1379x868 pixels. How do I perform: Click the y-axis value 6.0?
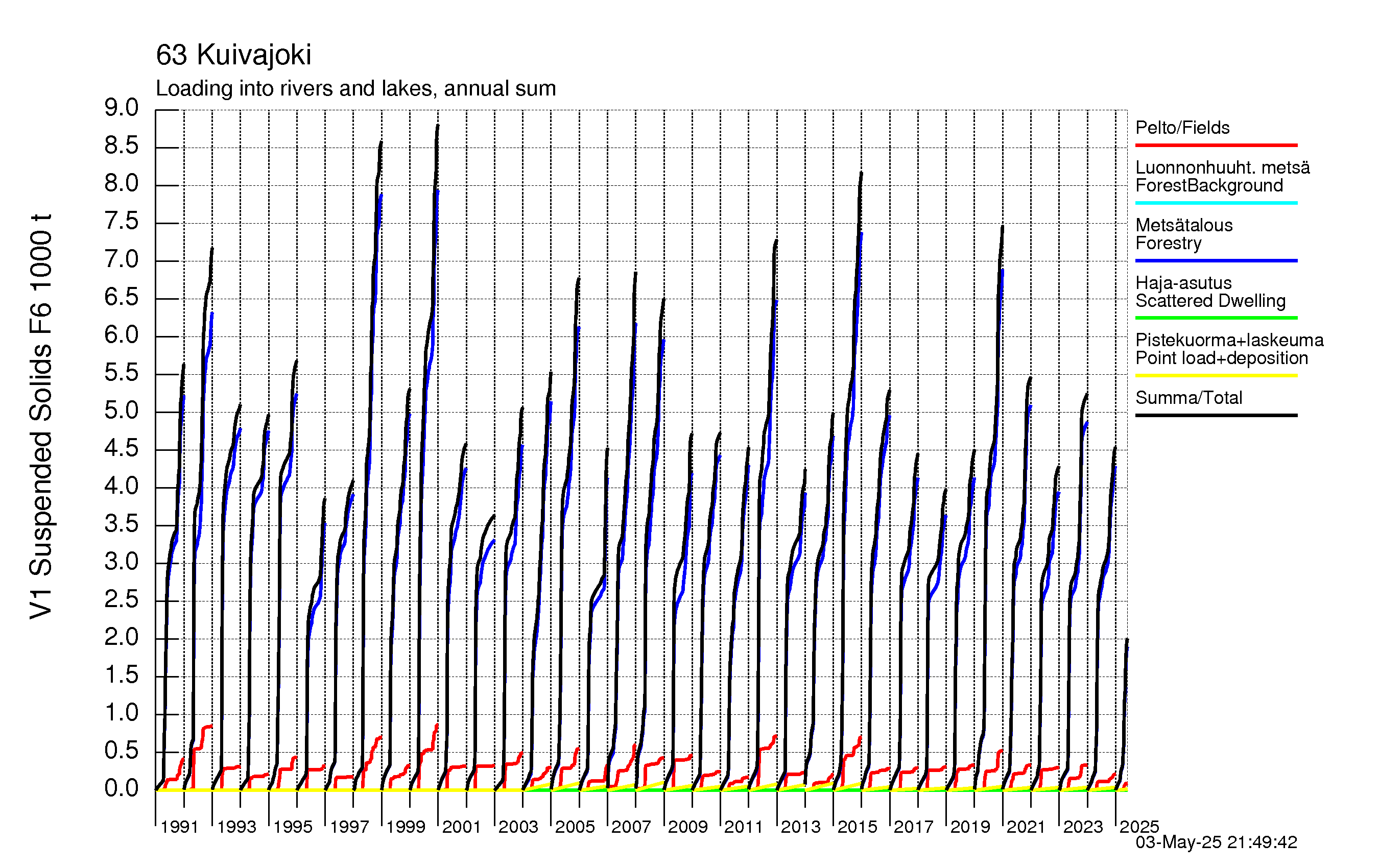122,334
